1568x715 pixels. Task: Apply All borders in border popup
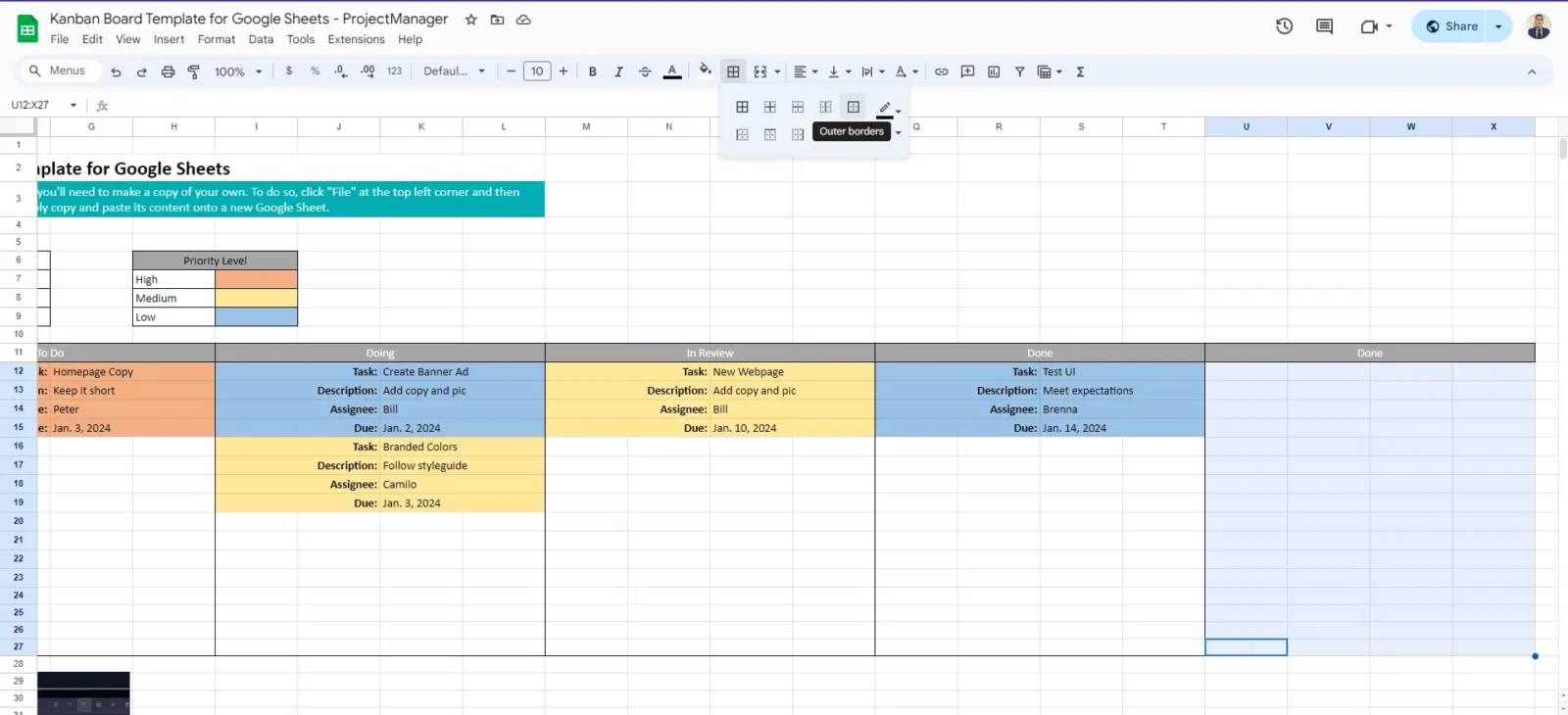coord(742,107)
